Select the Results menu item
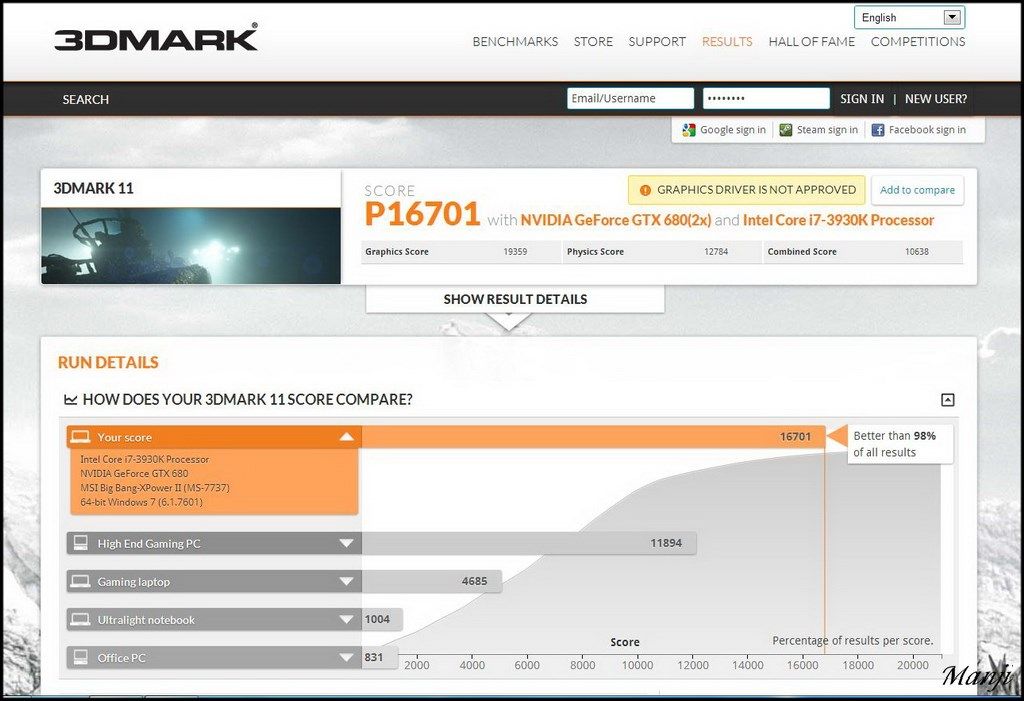This screenshot has width=1024, height=701. 727,41
